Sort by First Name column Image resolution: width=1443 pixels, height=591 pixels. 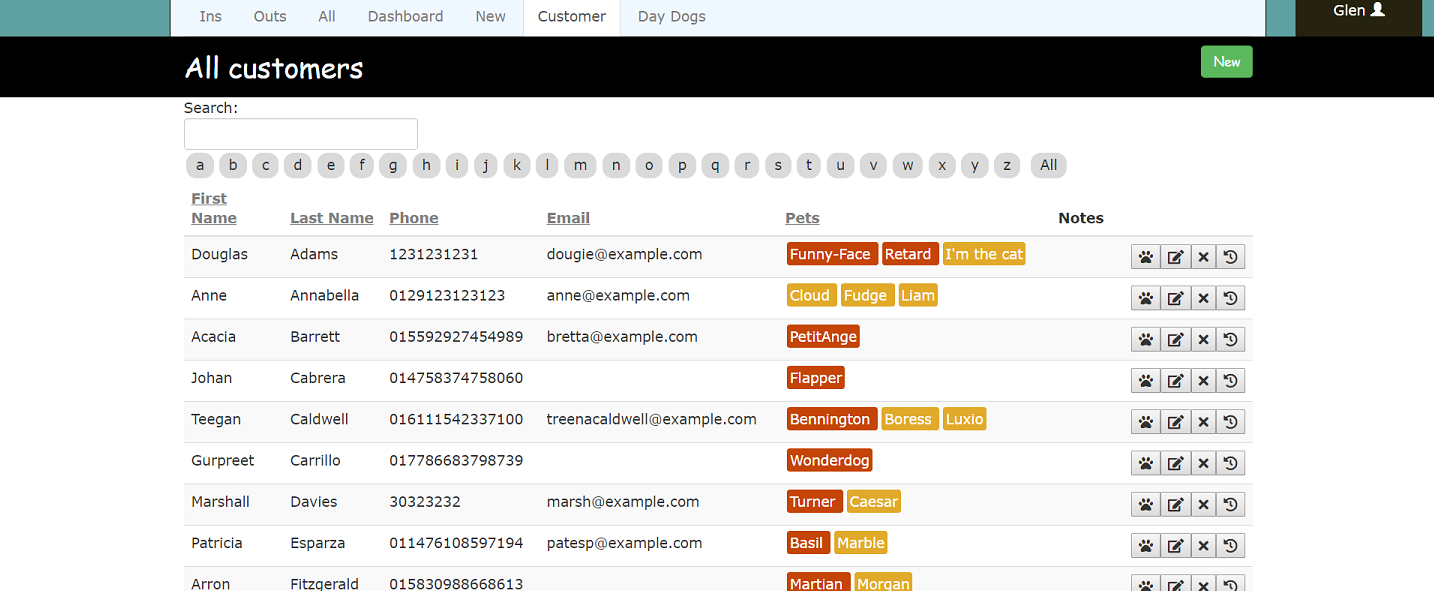[214, 208]
